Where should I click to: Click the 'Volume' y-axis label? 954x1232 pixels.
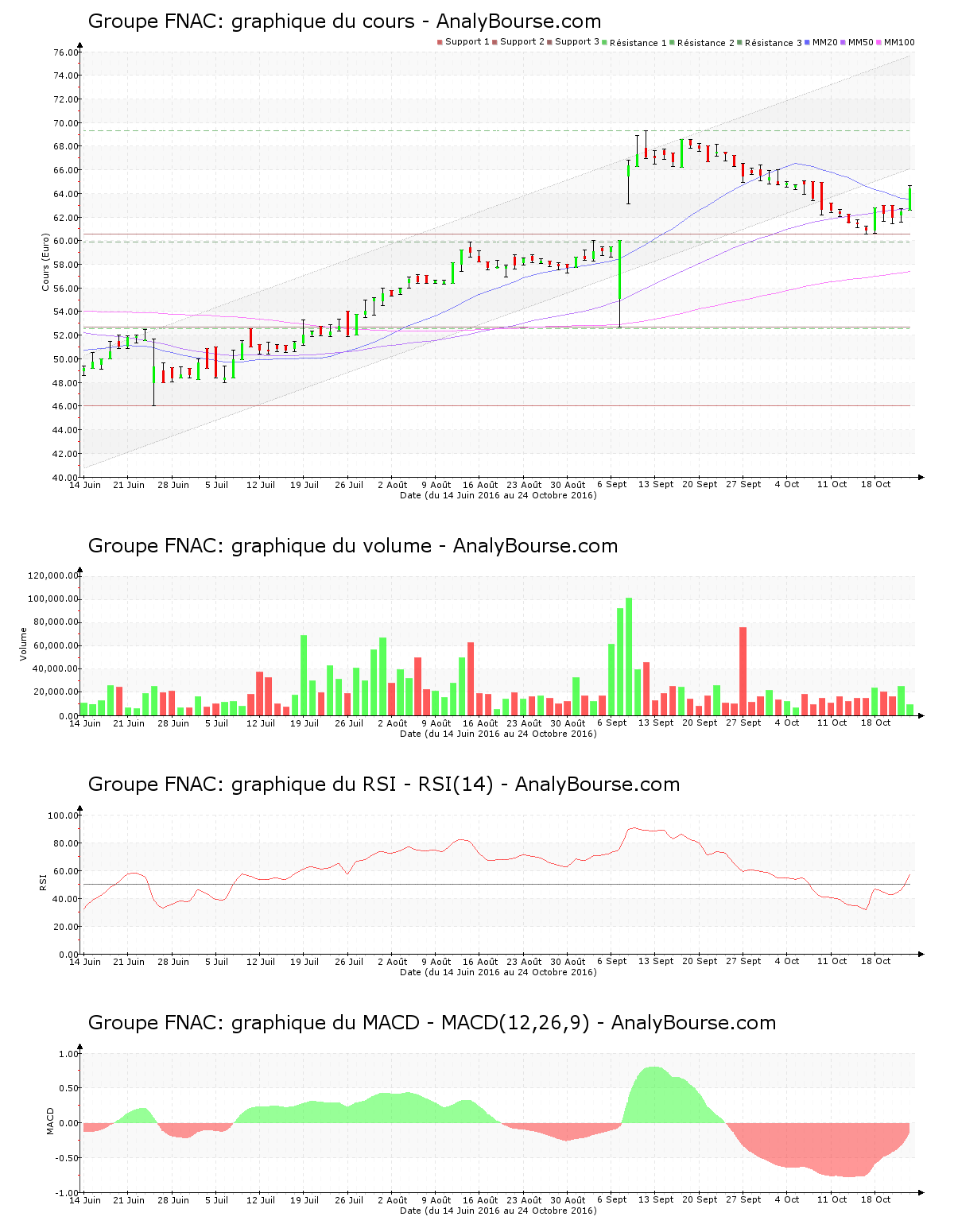[x=24, y=644]
